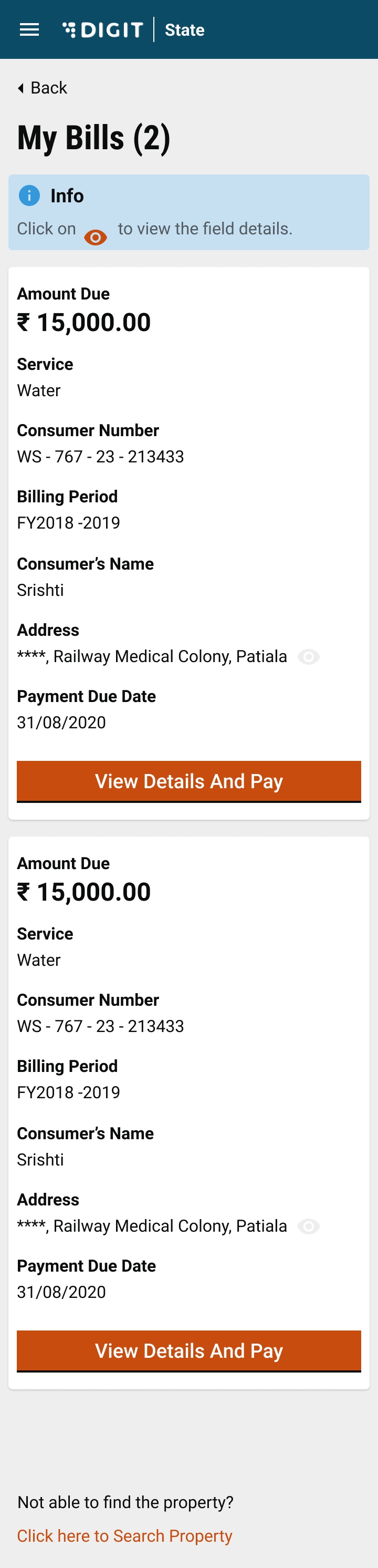Click the blue Info circle icon
The image size is (378, 1568).
(29, 195)
